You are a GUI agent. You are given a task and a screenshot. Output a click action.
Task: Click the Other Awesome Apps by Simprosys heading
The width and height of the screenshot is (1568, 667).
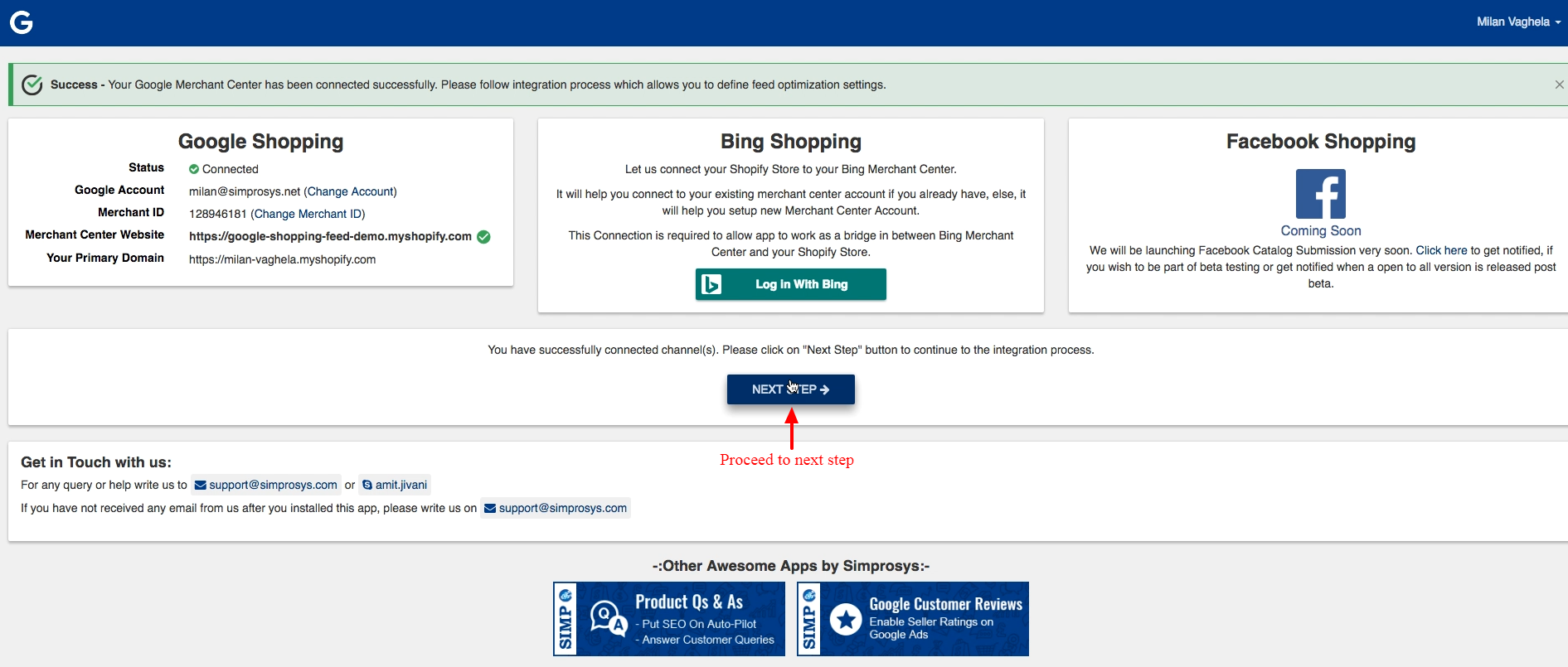[791, 566]
